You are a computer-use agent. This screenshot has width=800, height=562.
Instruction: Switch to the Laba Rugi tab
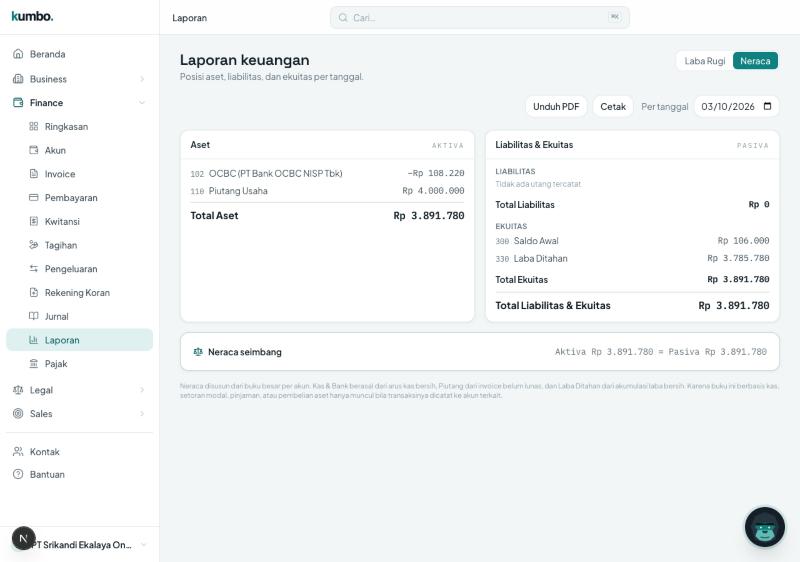coord(705,61)
